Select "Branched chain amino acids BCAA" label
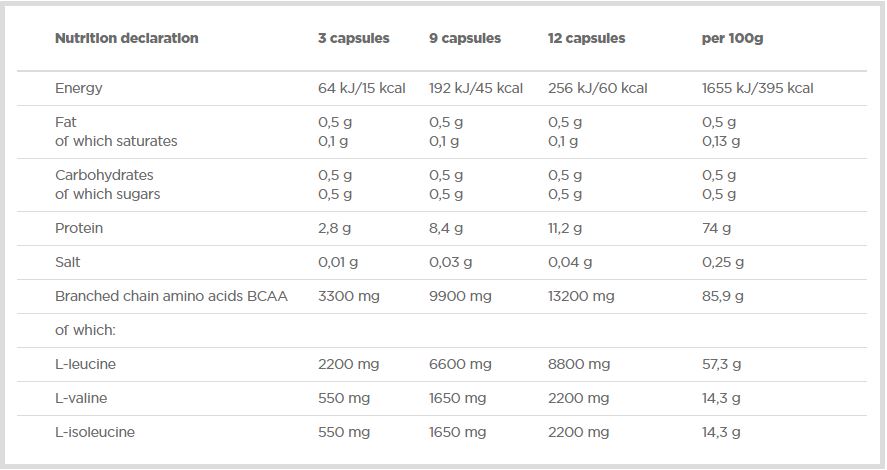This screenshot has height=470, width=887. click(x=171, y=296)
